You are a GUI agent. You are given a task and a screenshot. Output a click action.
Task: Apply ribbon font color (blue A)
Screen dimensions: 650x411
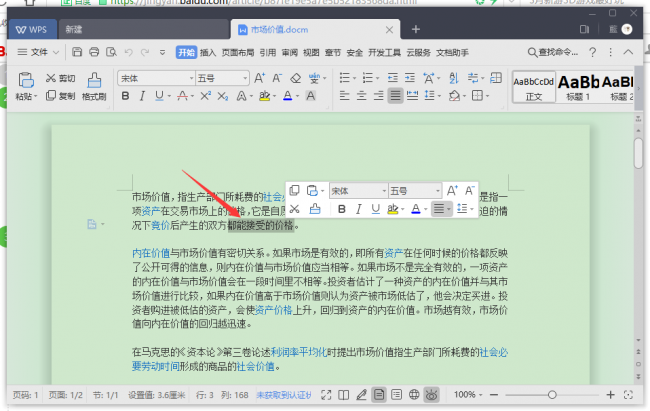click(288, 96)
